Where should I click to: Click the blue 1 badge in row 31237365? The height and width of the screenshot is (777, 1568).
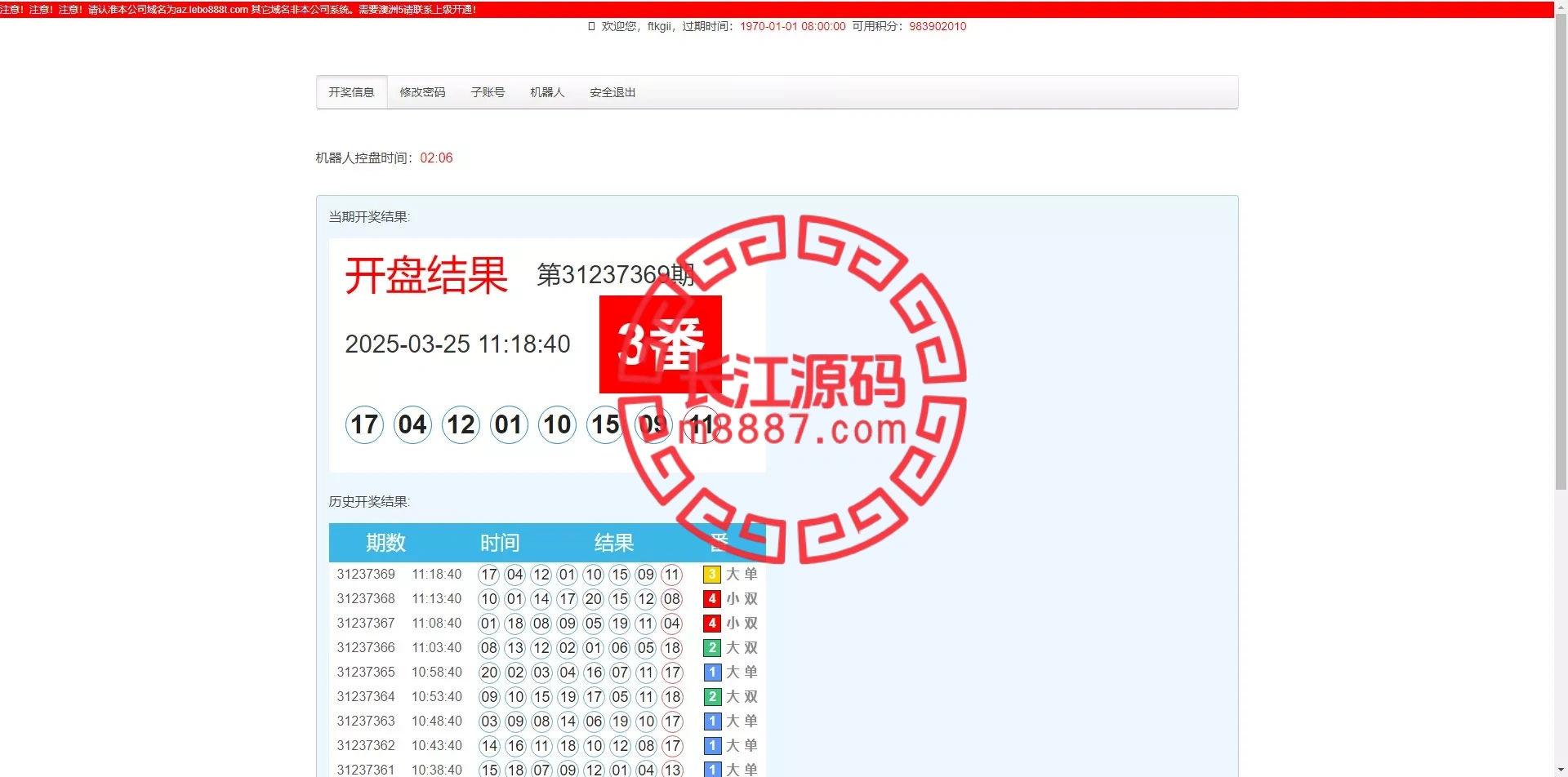(712, 673)
